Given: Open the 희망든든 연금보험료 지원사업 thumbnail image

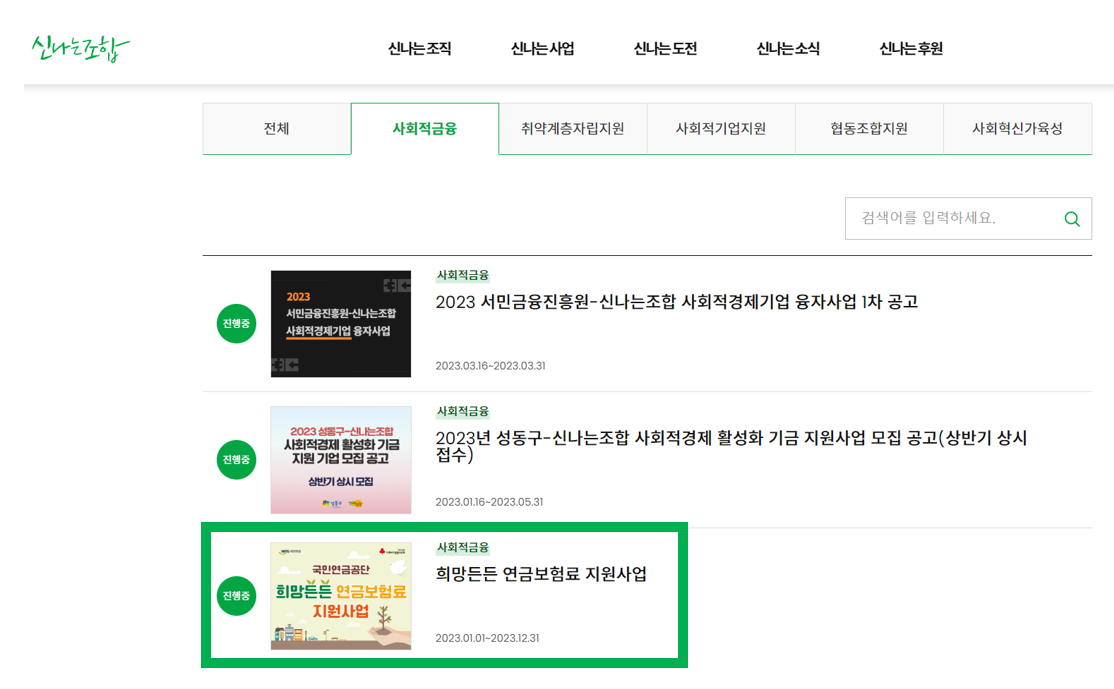Looking at the screenshot, I should (x=340, y=594).
